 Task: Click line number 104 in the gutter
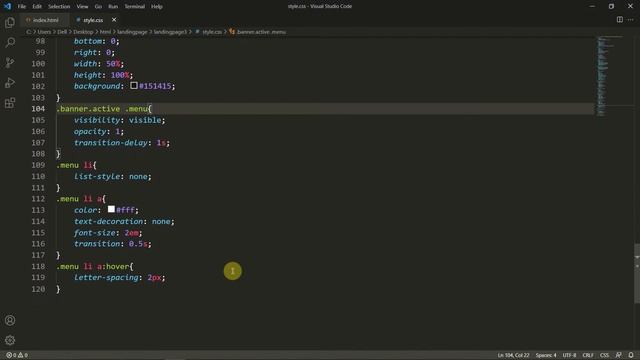point(38,109)
